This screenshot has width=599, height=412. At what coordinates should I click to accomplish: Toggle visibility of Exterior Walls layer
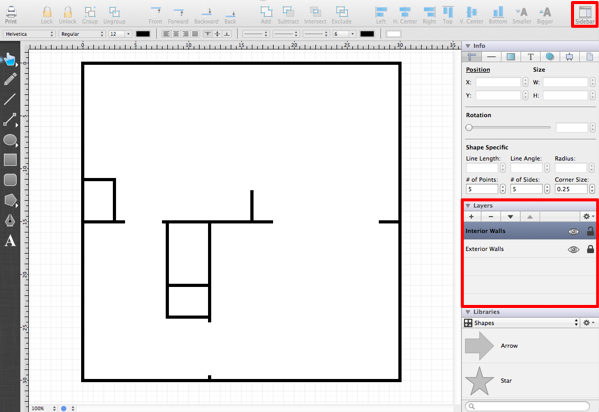click(573, 249)
